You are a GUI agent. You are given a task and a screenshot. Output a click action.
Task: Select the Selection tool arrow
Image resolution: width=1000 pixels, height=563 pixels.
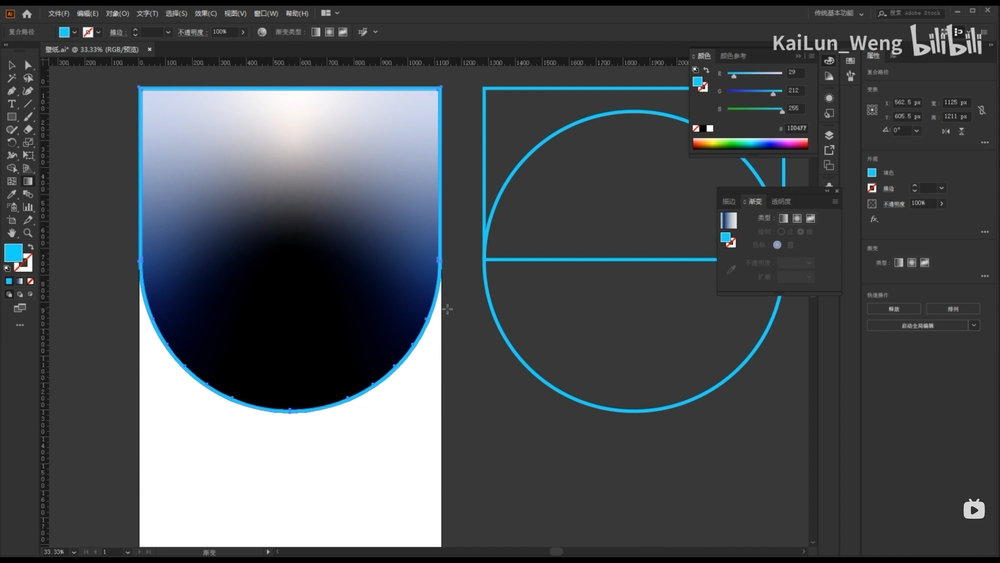coord(11,65)
